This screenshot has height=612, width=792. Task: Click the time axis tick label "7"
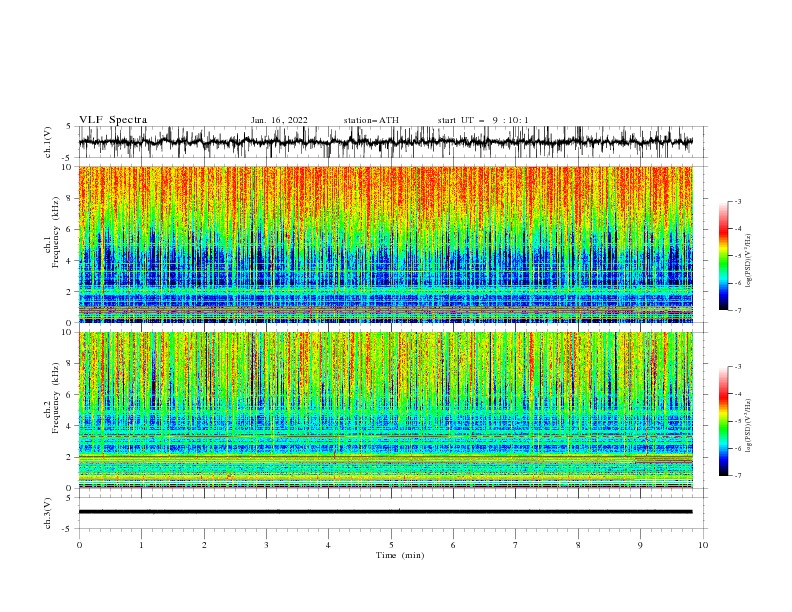pos(516,545)
